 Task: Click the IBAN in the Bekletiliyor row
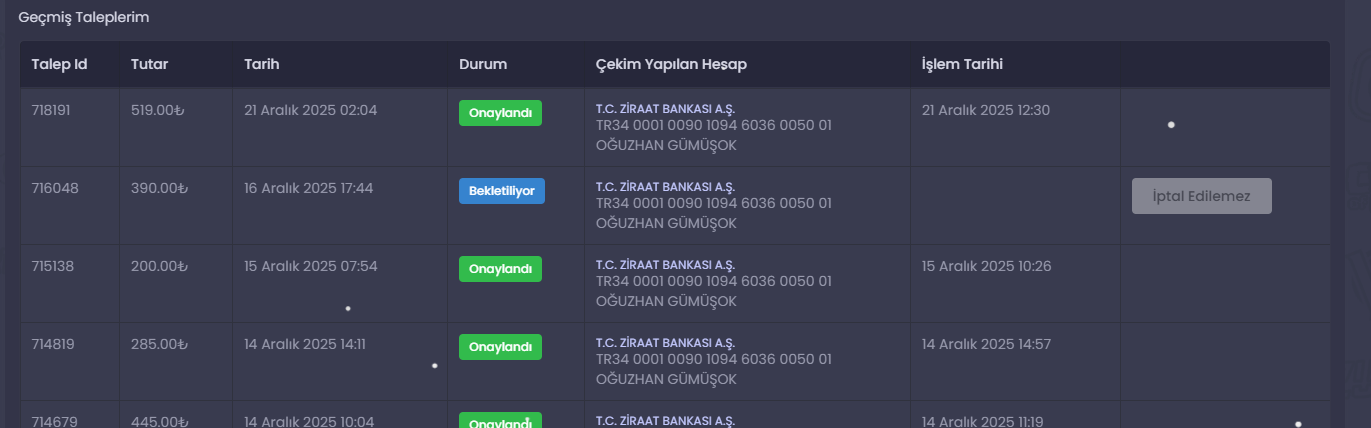coord(714,203)
